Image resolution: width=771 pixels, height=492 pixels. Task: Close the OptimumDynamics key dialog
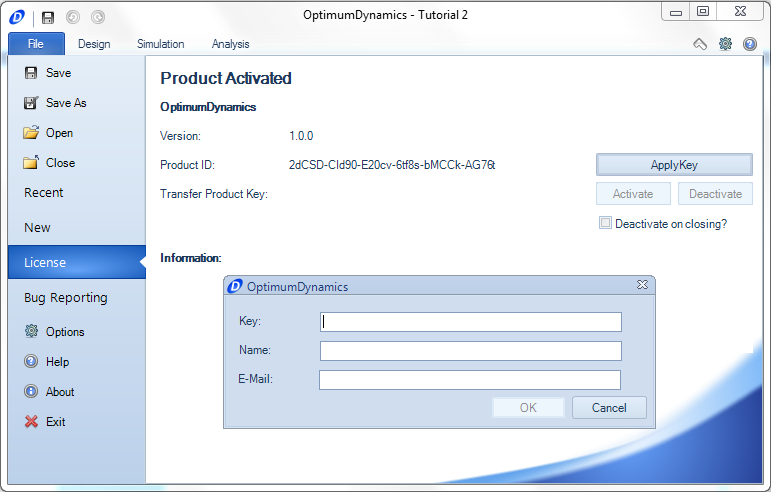[x=642, y=285]
